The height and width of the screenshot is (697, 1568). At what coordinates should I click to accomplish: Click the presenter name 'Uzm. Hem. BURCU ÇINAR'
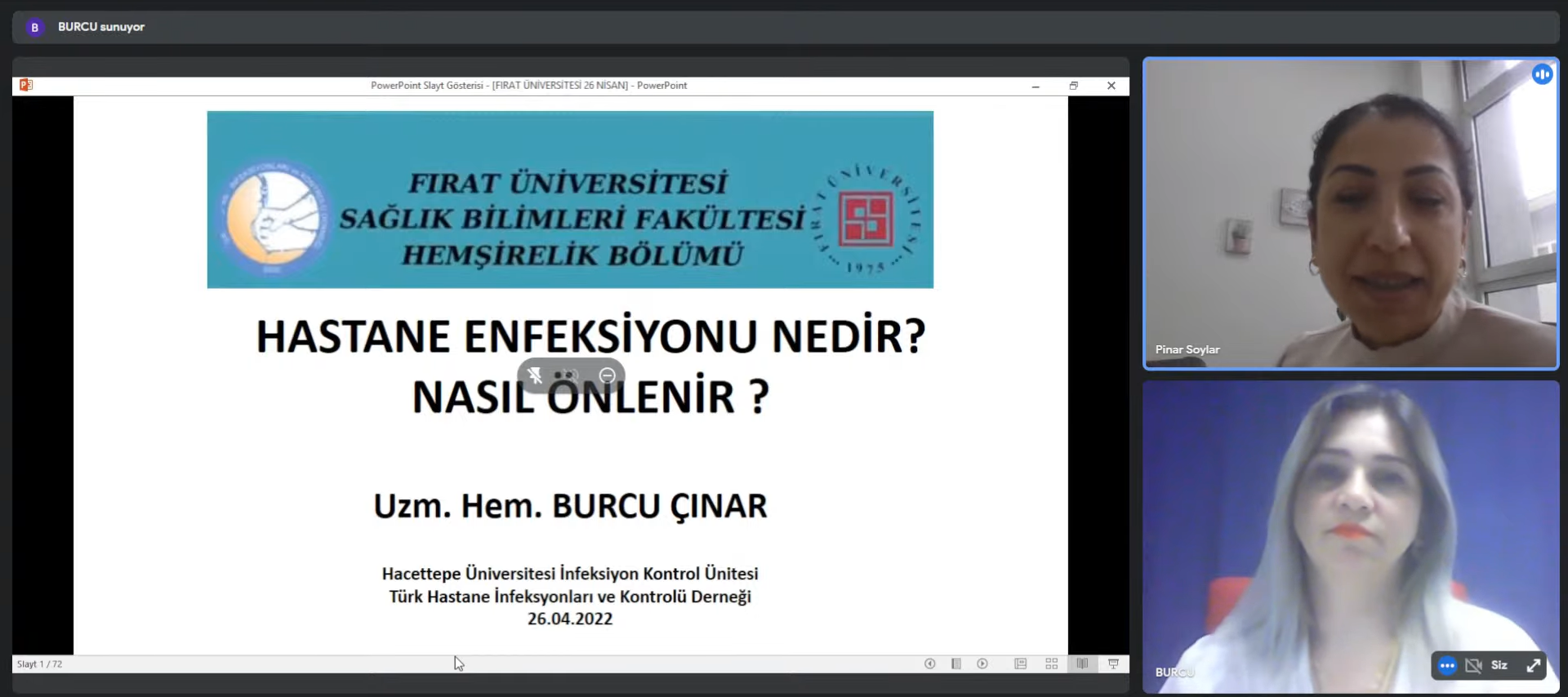(570, 506)
